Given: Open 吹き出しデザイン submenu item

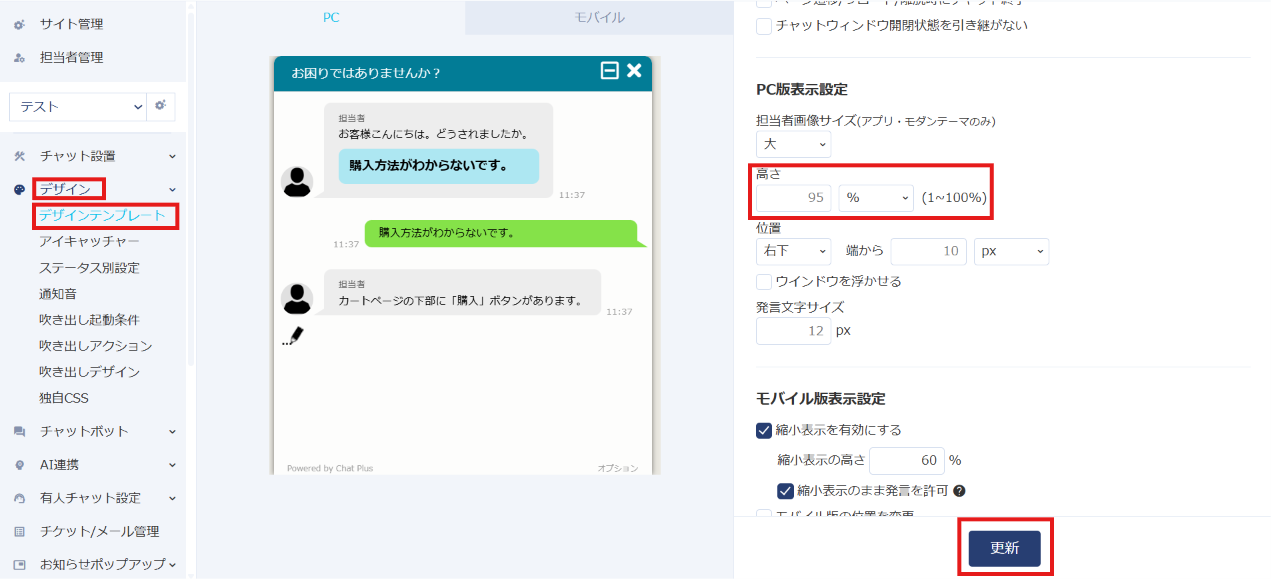Looking at the screenshot, I should tap(89, 371).
